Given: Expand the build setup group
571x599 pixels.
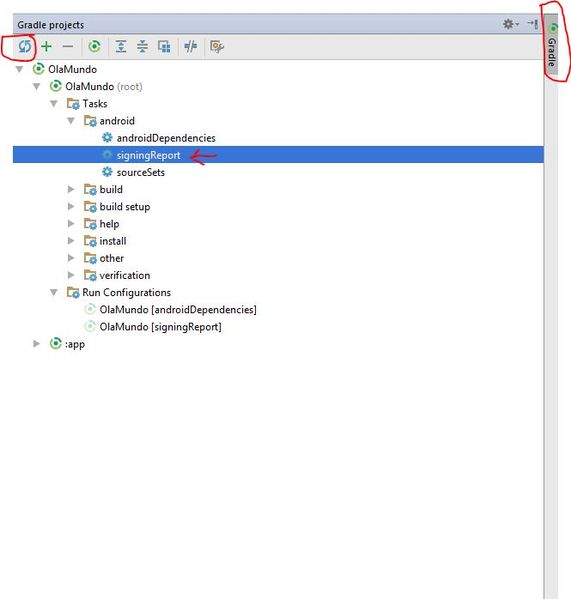Looking at the screenshot, I should [x=71, y=206].
